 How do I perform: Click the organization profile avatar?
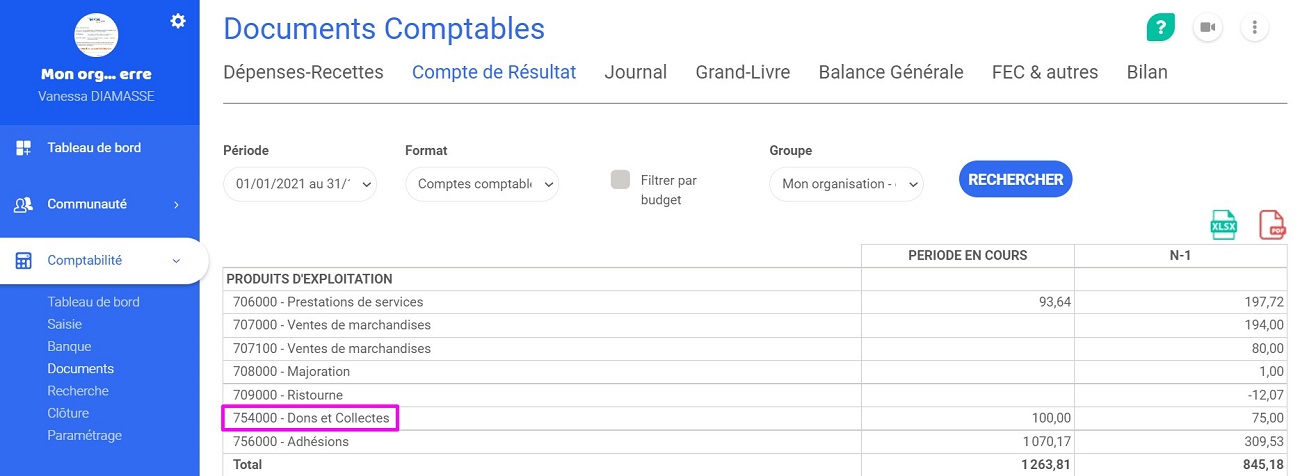97,35
